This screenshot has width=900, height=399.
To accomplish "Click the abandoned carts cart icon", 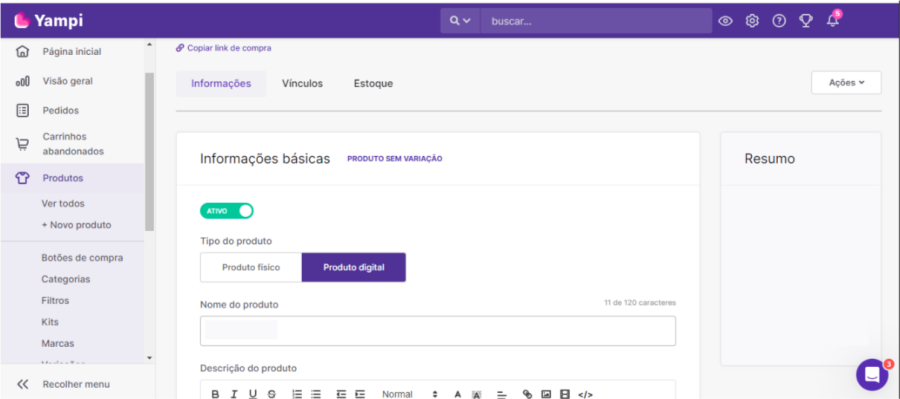I will [22, 144].
